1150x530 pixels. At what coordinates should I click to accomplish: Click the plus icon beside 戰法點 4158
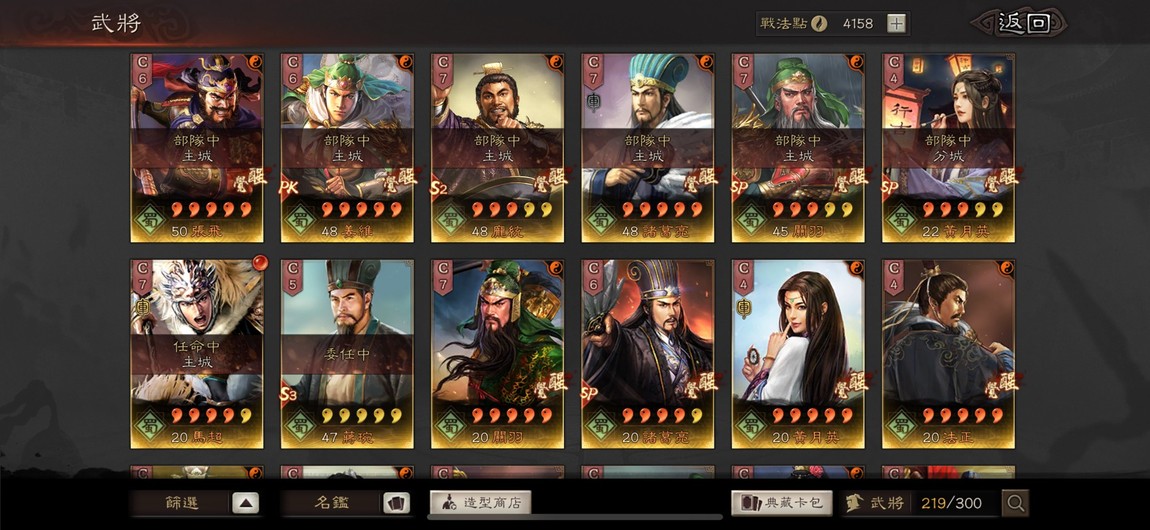[896, 23]
